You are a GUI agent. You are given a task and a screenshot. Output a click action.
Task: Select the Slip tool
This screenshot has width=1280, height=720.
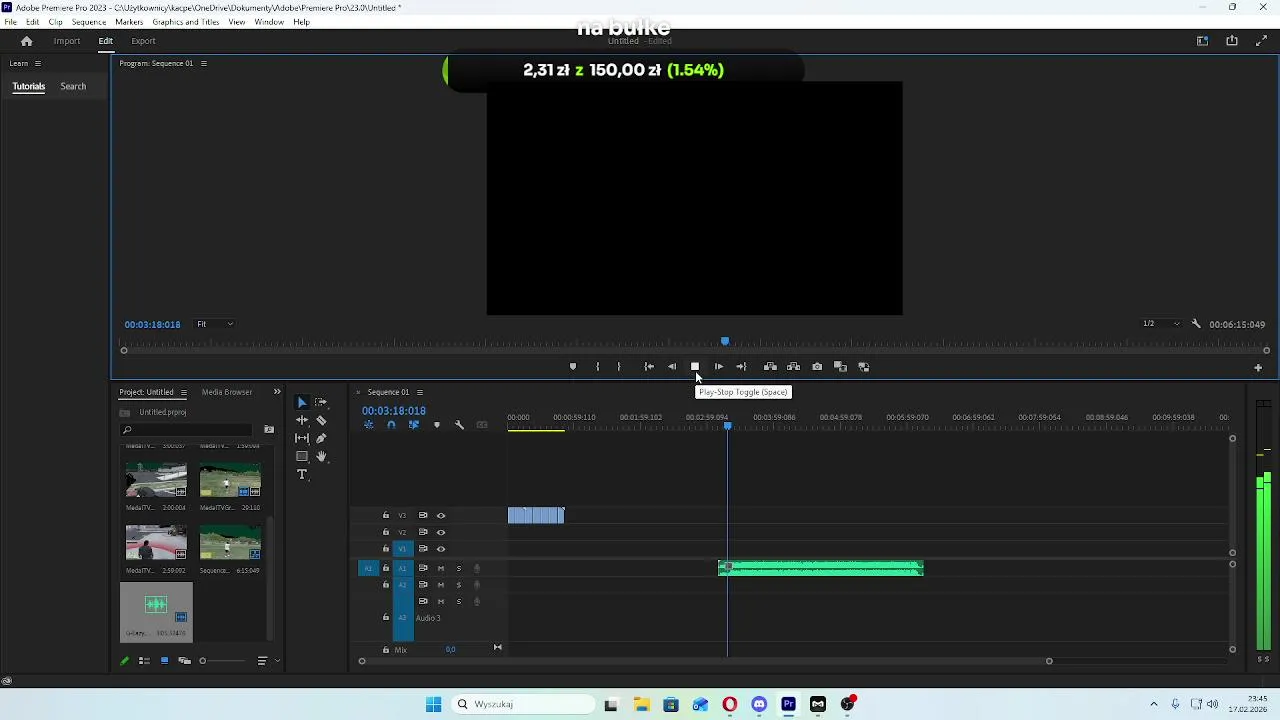pos(302,438)
